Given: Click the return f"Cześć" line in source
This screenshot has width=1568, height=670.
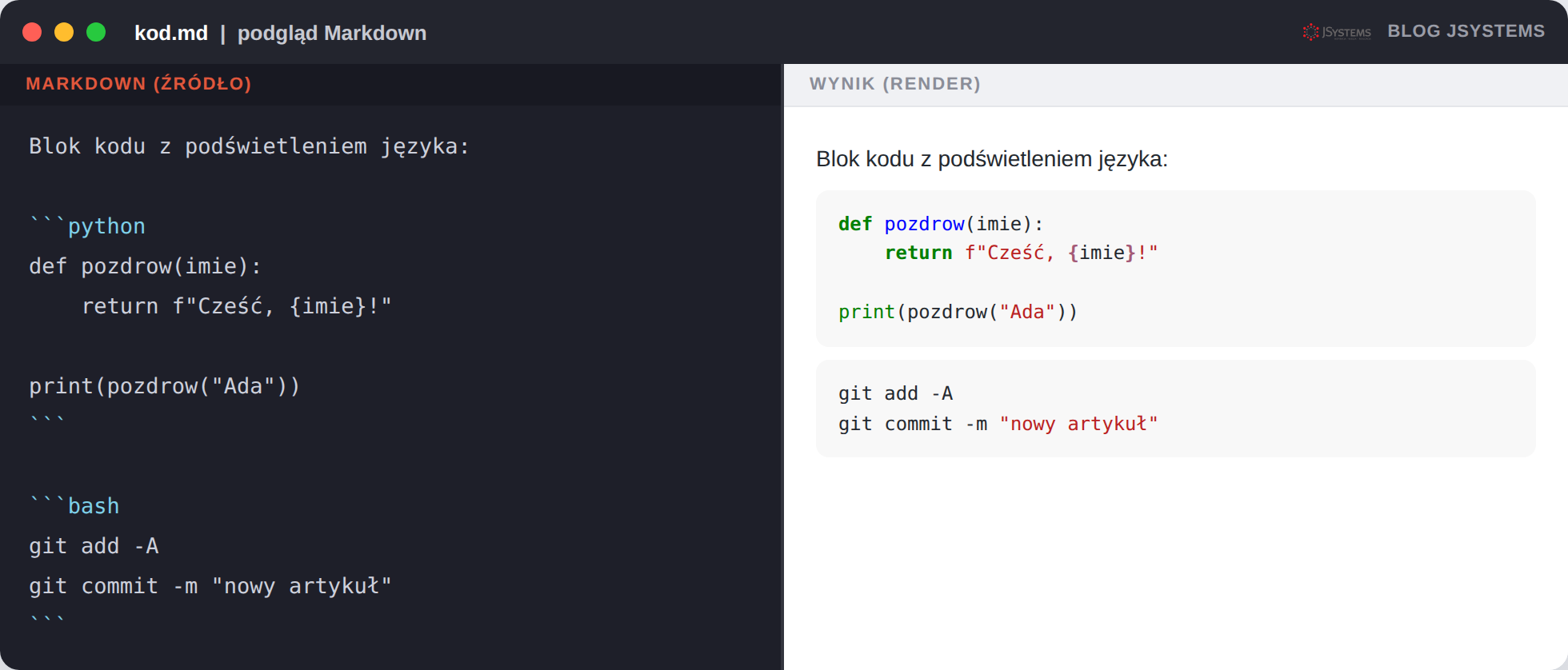Looking at the screenshot, I should pos(236,306).
